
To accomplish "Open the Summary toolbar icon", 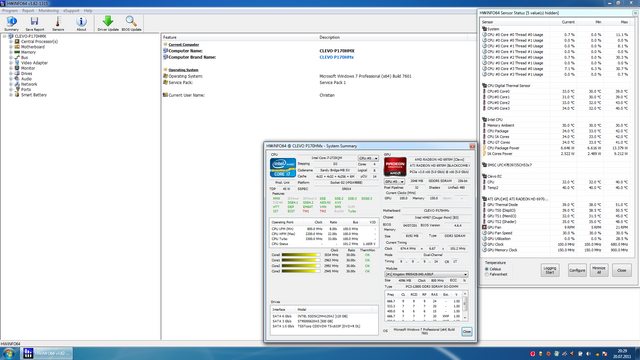I will pyautogui.click(x=11, y=24).
